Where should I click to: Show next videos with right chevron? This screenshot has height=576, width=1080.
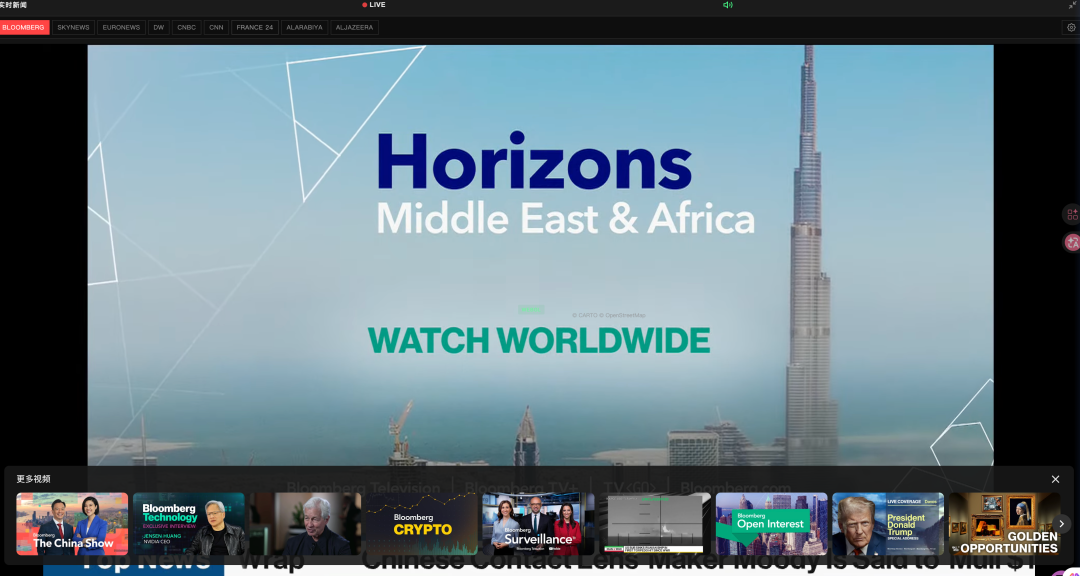(x=1061, y=524)
